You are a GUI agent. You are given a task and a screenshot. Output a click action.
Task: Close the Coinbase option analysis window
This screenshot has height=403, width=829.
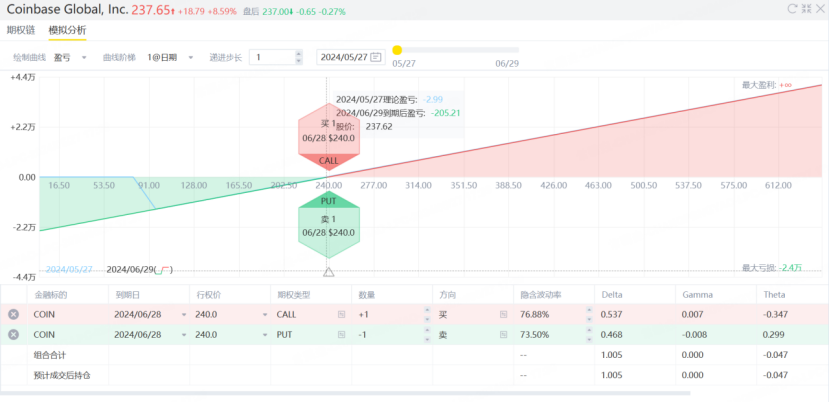[820, 8]
